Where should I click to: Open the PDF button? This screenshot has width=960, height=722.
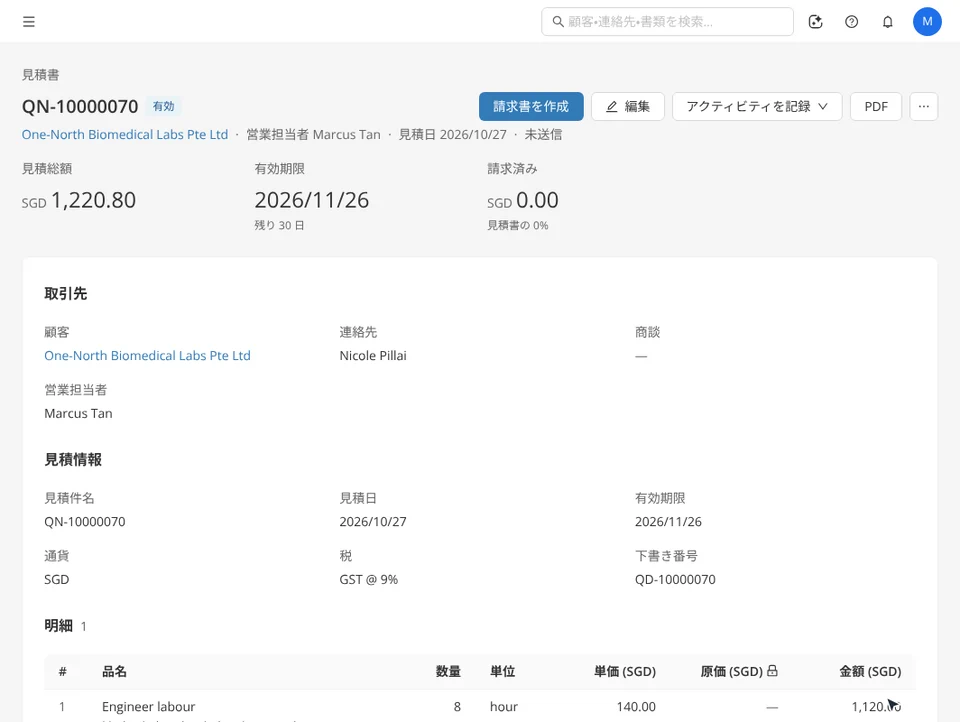tap(876, 107)
